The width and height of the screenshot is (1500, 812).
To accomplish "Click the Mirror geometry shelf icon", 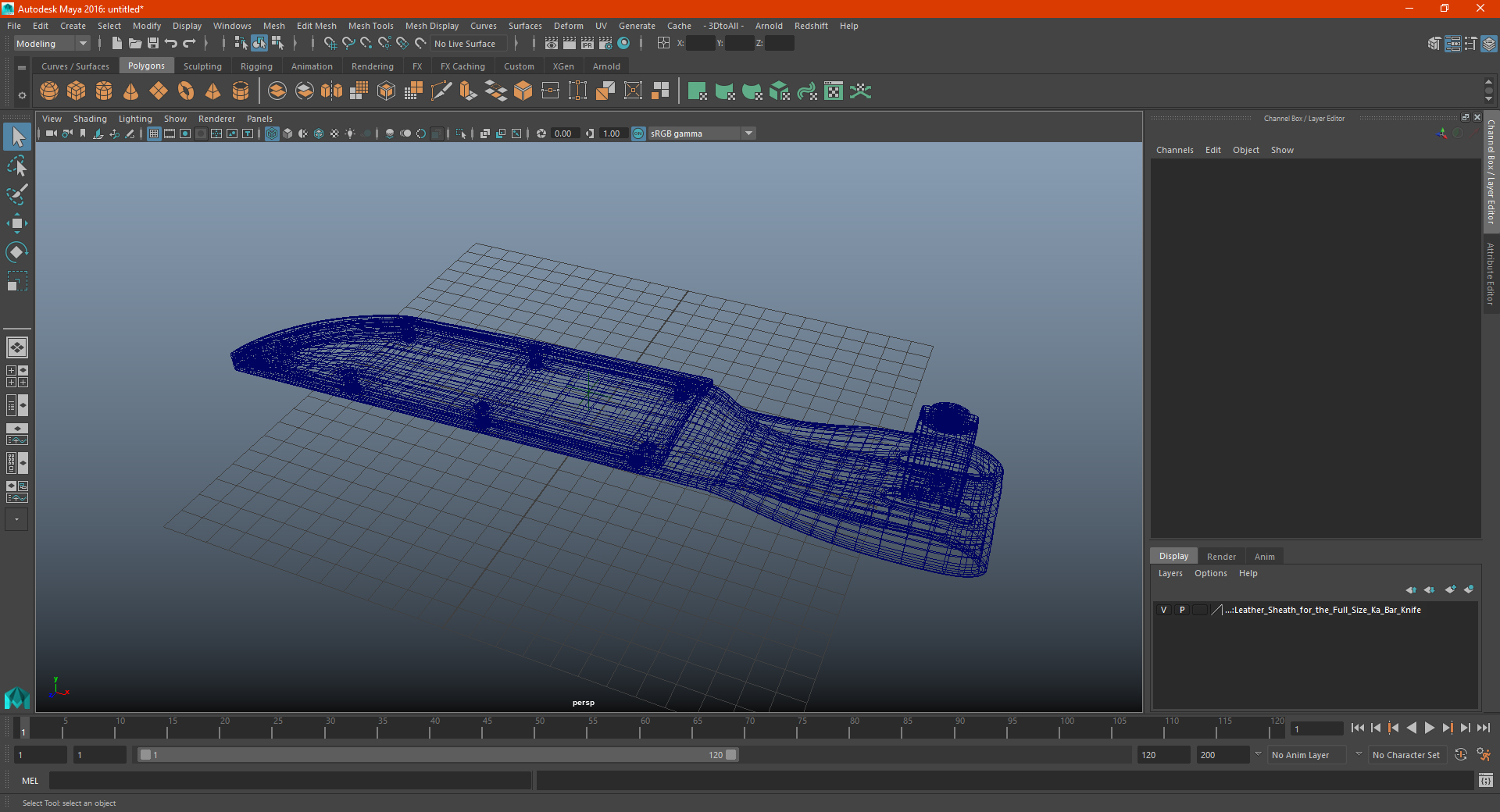I will 332,91.
